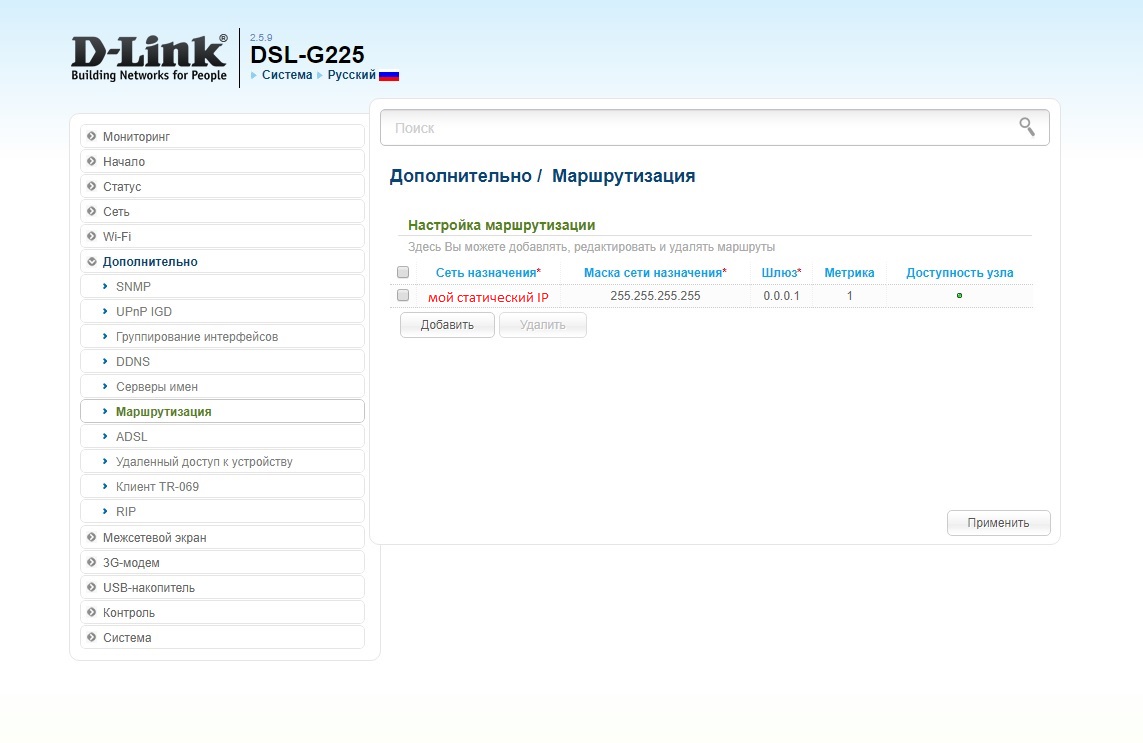
Task: Click the Поиск search input field
Action: 700,128
